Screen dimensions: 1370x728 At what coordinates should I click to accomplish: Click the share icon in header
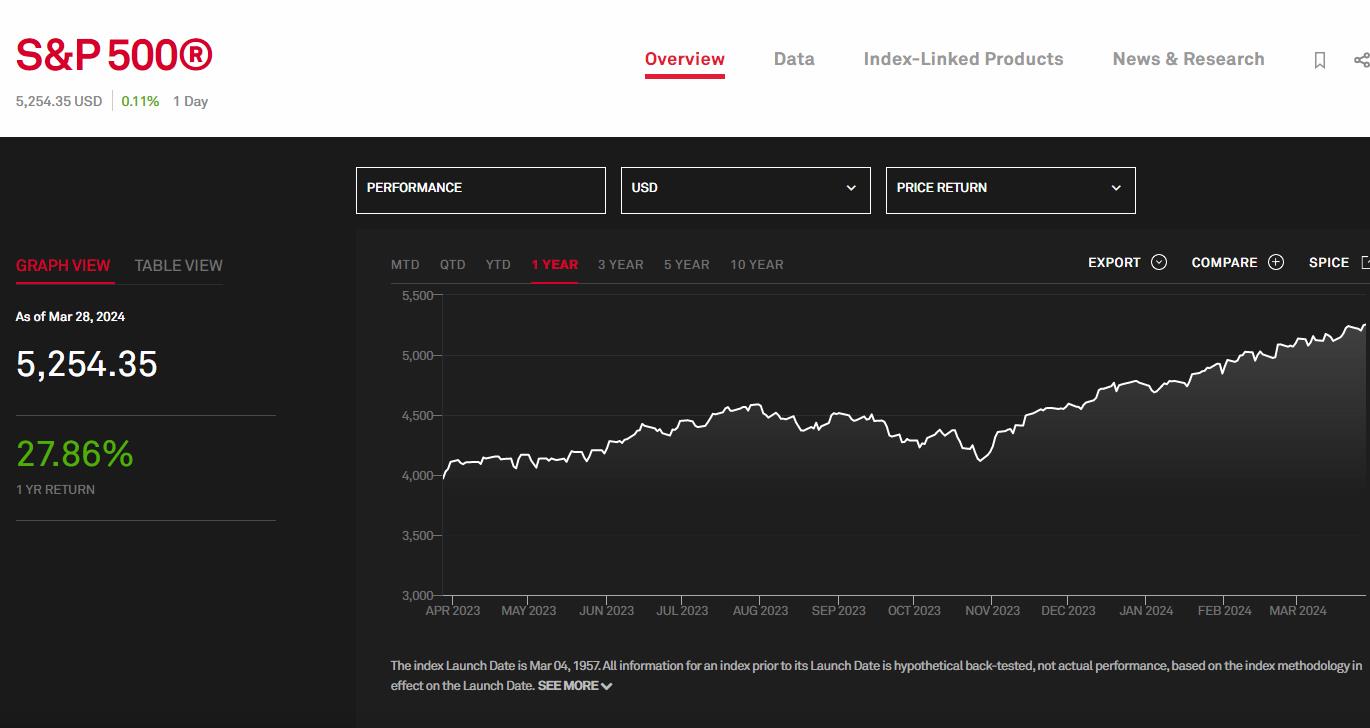pos(1361,60)
